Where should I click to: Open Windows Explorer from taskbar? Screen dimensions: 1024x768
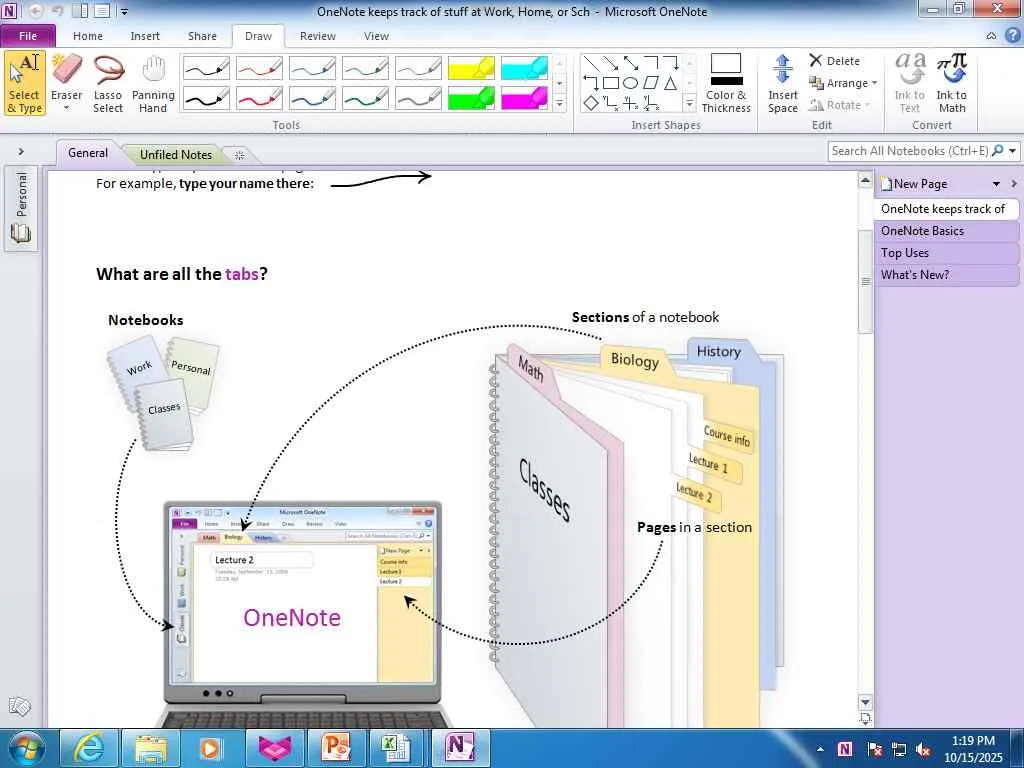click(x=151, y=748)
